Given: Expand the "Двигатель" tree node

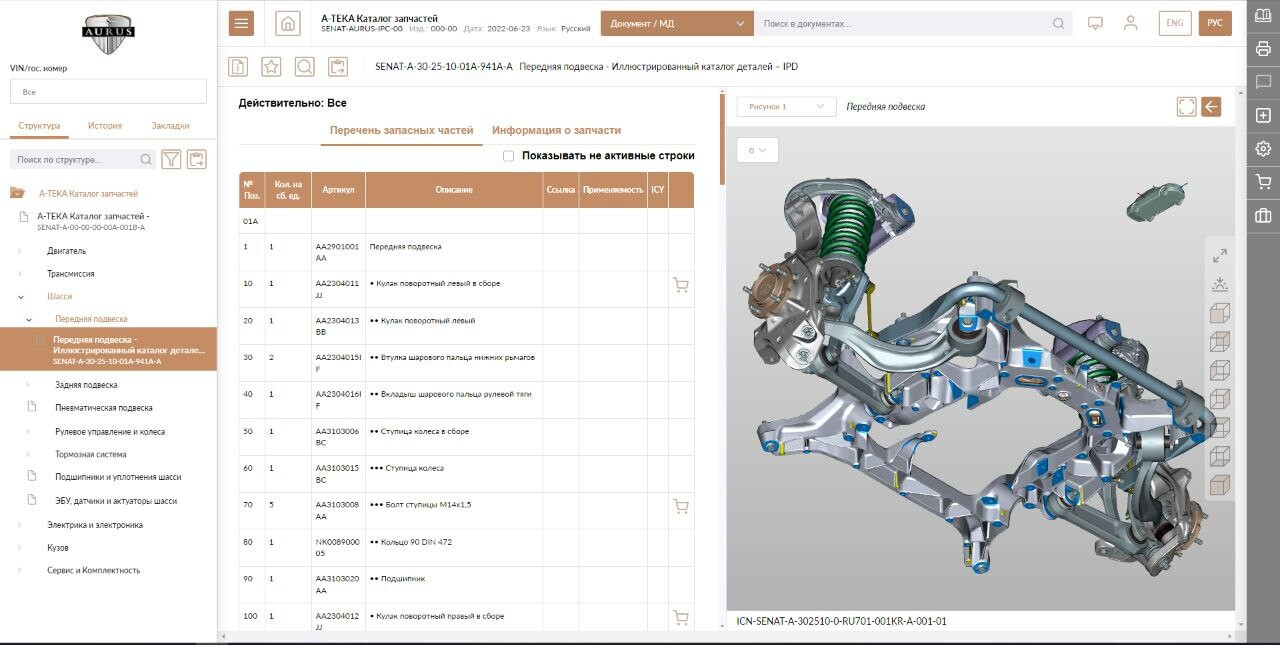Looking at the screenshot, I should (x=20, y=251).
